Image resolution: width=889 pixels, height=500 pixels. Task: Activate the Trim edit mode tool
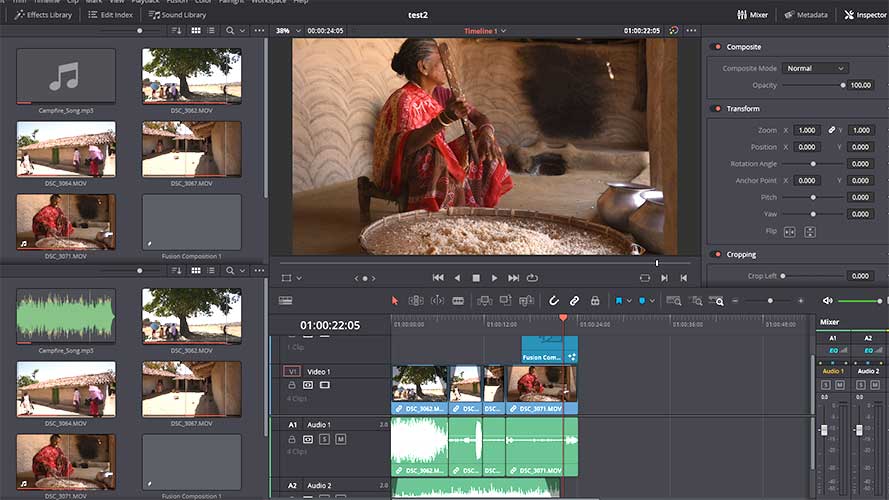416,300
